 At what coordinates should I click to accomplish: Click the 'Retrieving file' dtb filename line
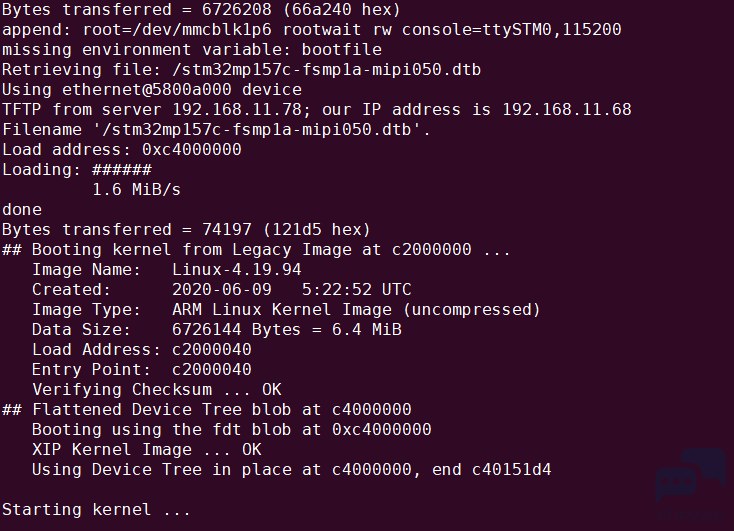[x=242, y=70]
